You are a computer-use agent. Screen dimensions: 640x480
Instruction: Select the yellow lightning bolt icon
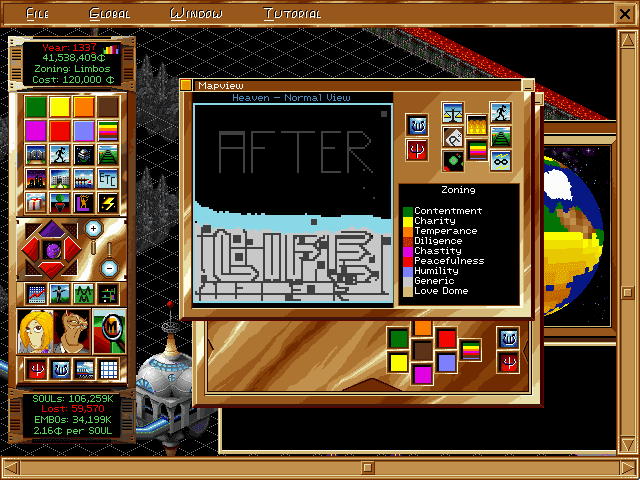pos(108,203)
